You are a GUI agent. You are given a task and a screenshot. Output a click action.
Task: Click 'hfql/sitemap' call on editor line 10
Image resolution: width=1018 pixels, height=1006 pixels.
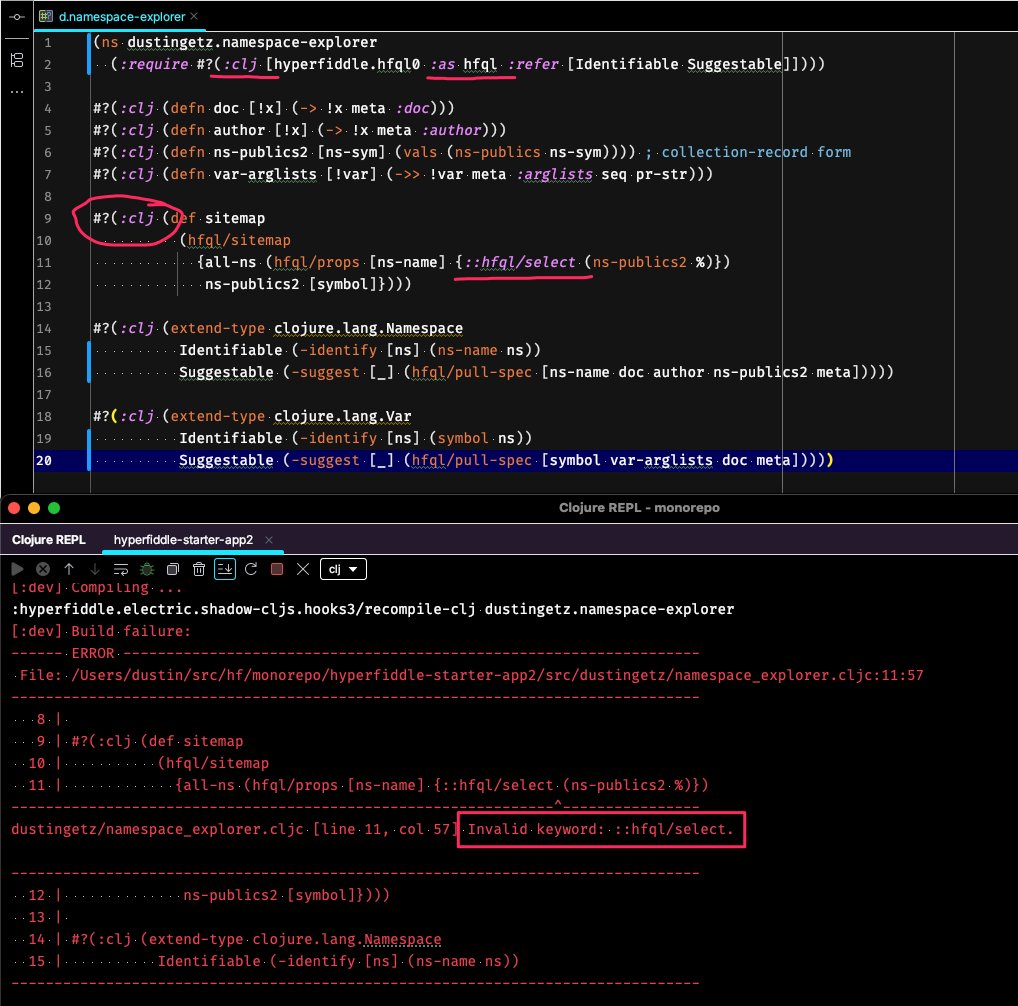click(239, 240)
